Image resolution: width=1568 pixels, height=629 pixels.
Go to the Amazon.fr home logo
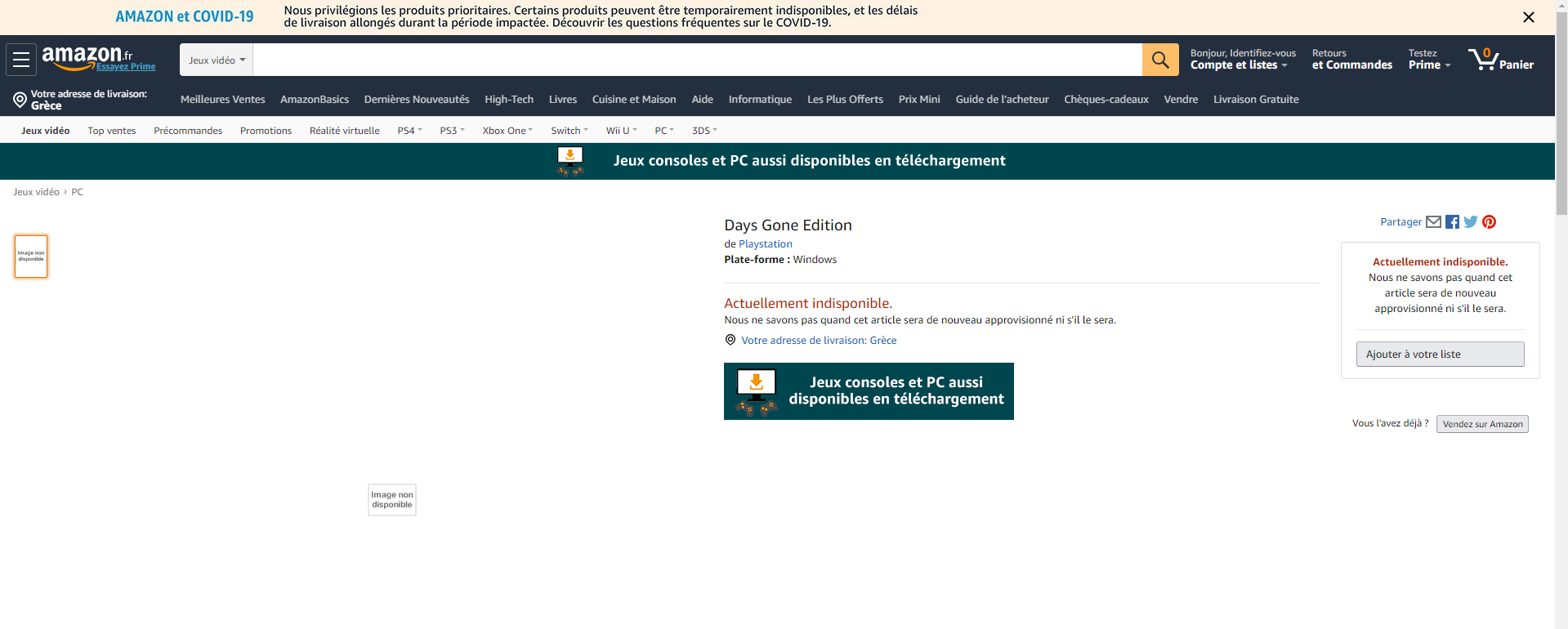[x=87, y=57]
